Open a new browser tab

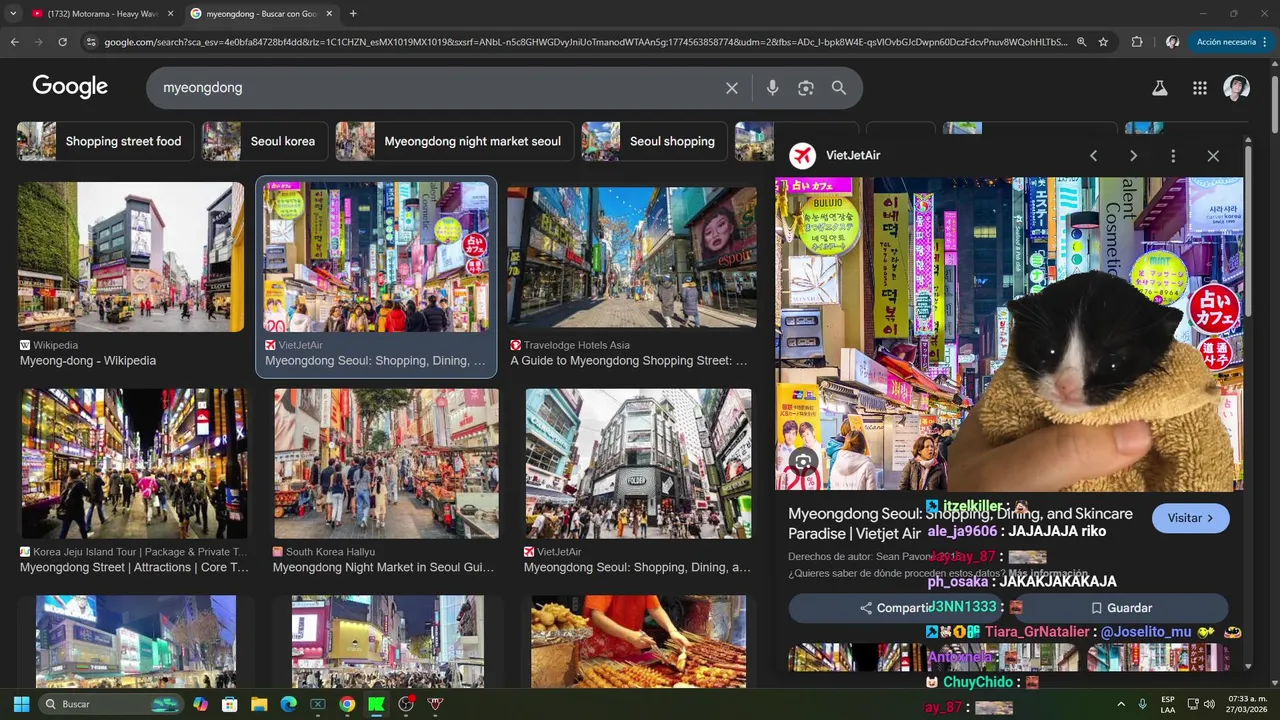353,13
